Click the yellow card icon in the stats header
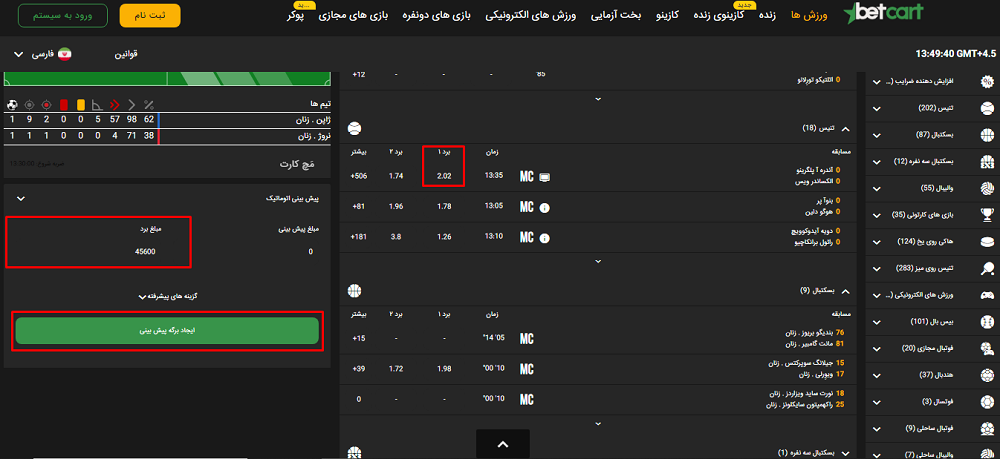The height and width of the screenshot is (459, 1000). pos(80,105)
